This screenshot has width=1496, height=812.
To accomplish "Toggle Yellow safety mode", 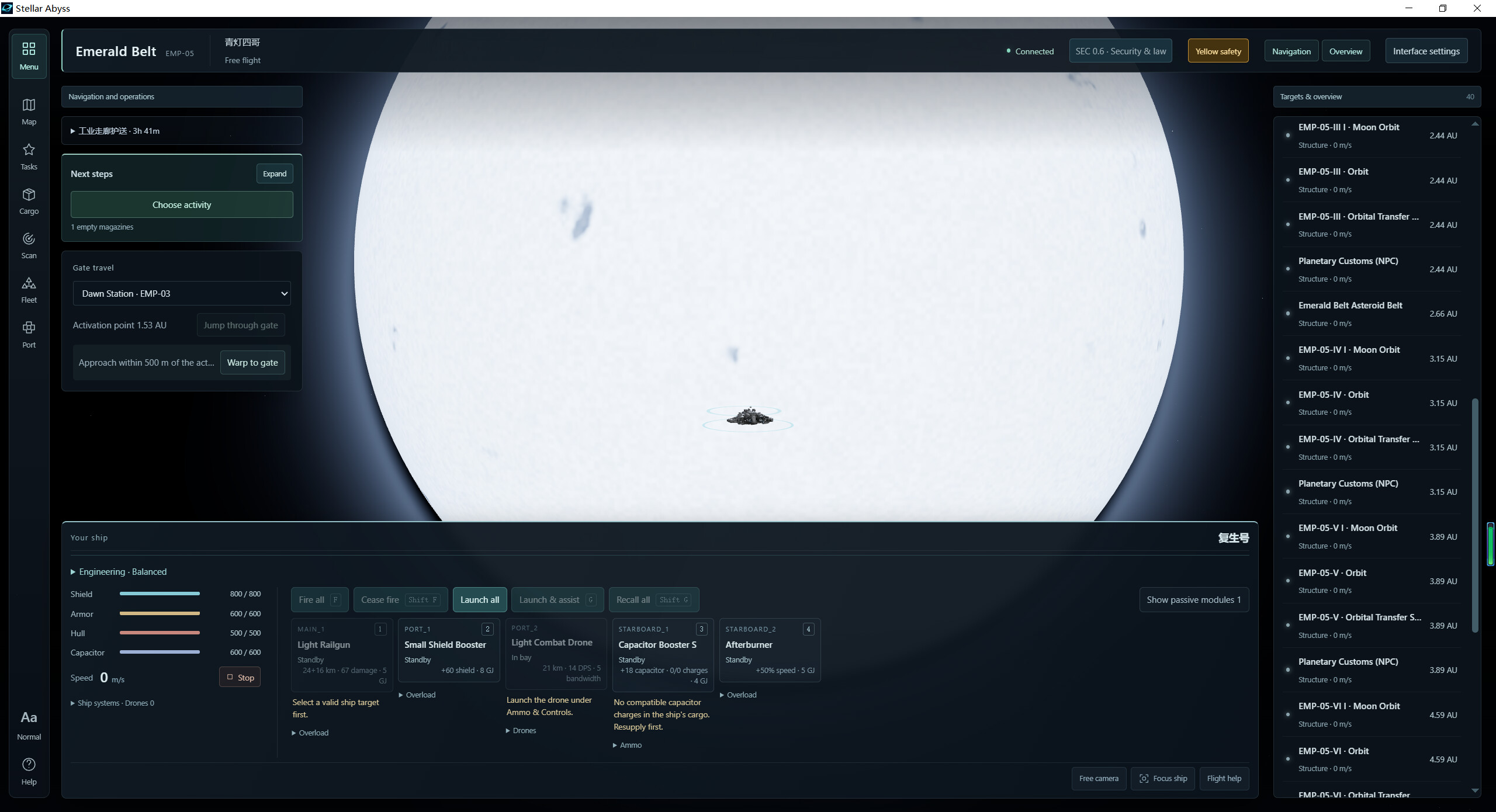I will click(1218, 51).
